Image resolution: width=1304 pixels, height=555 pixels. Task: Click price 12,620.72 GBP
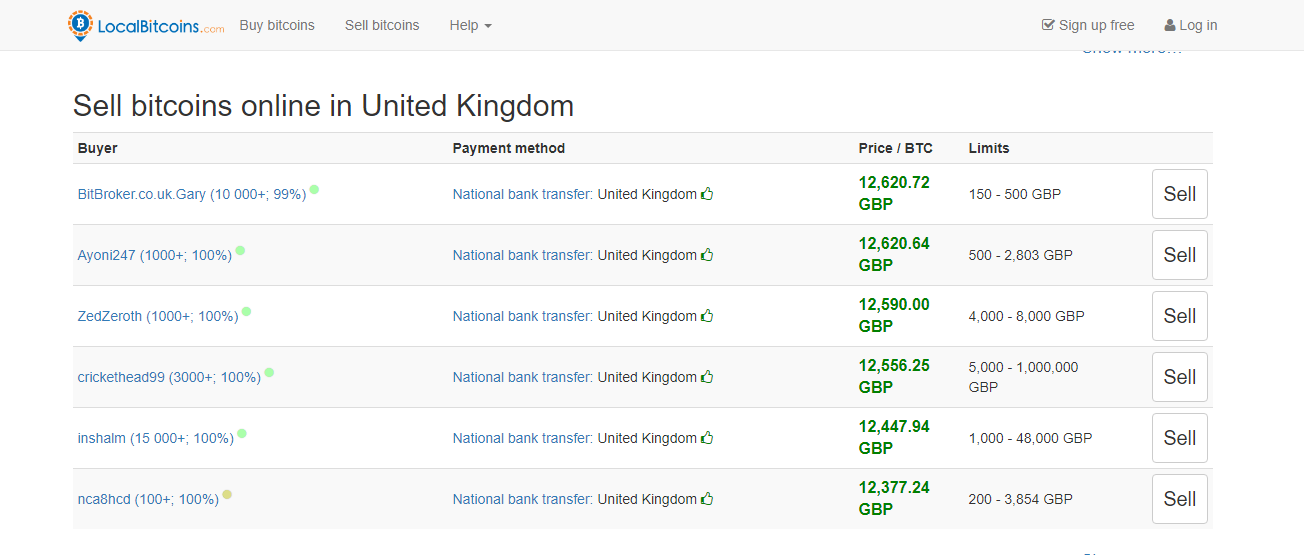coord(894,193)
